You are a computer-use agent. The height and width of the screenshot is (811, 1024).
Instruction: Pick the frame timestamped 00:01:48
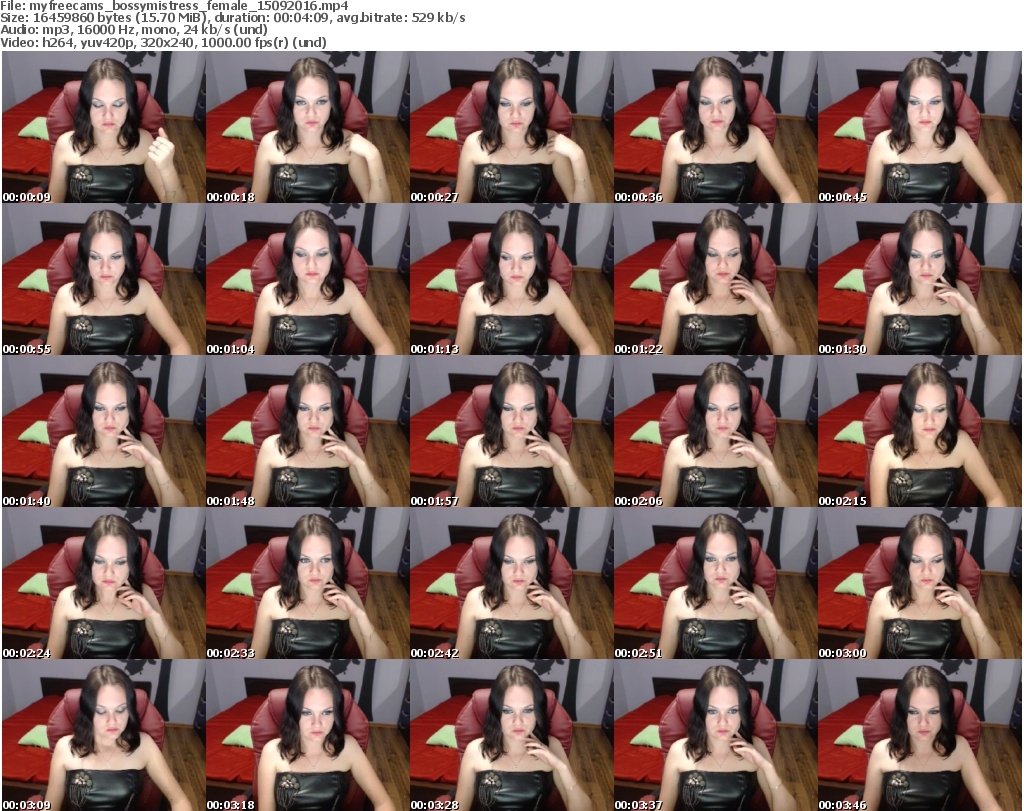[308, 431]
